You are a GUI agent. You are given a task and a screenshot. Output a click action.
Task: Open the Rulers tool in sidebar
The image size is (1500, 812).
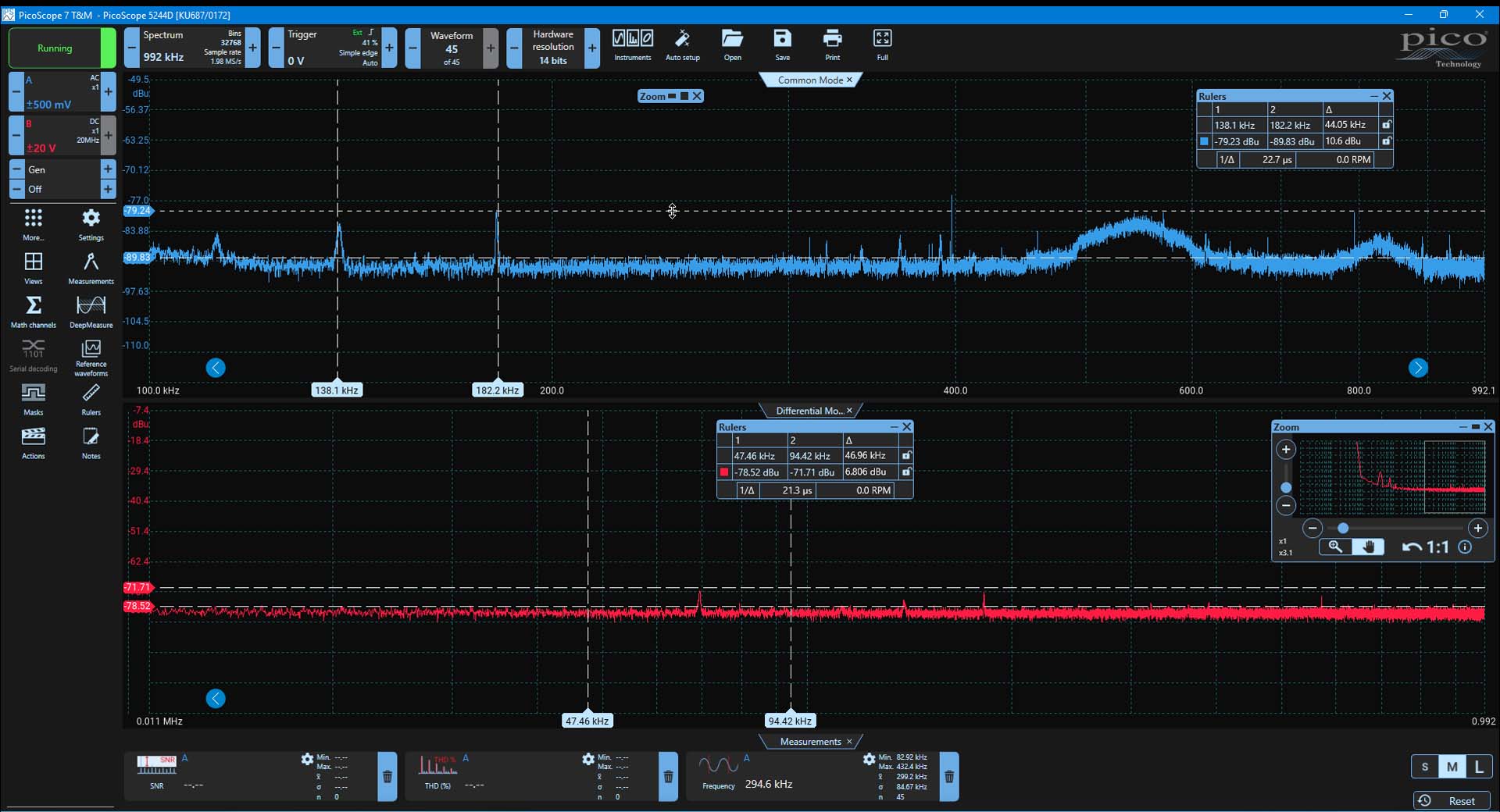coord(91,399)
